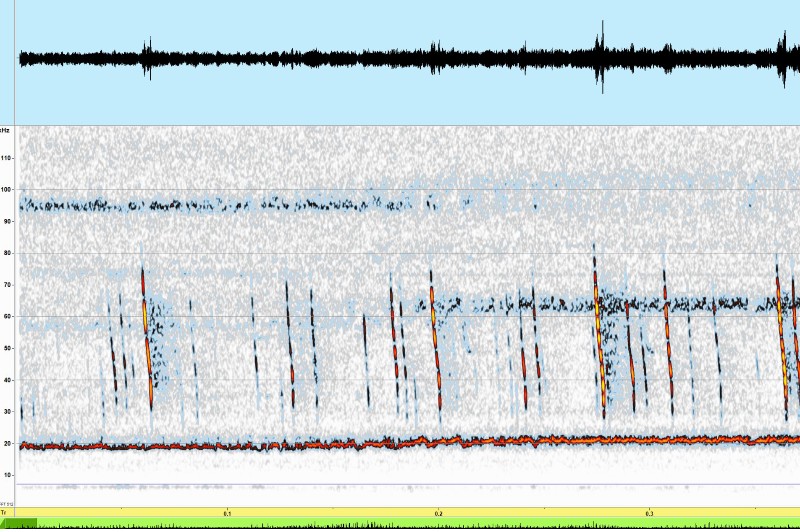Click the kHz unit label atop the axis
Image resolution: width=800 pixels, height=532 pixels.
click(x=6, y=130)
